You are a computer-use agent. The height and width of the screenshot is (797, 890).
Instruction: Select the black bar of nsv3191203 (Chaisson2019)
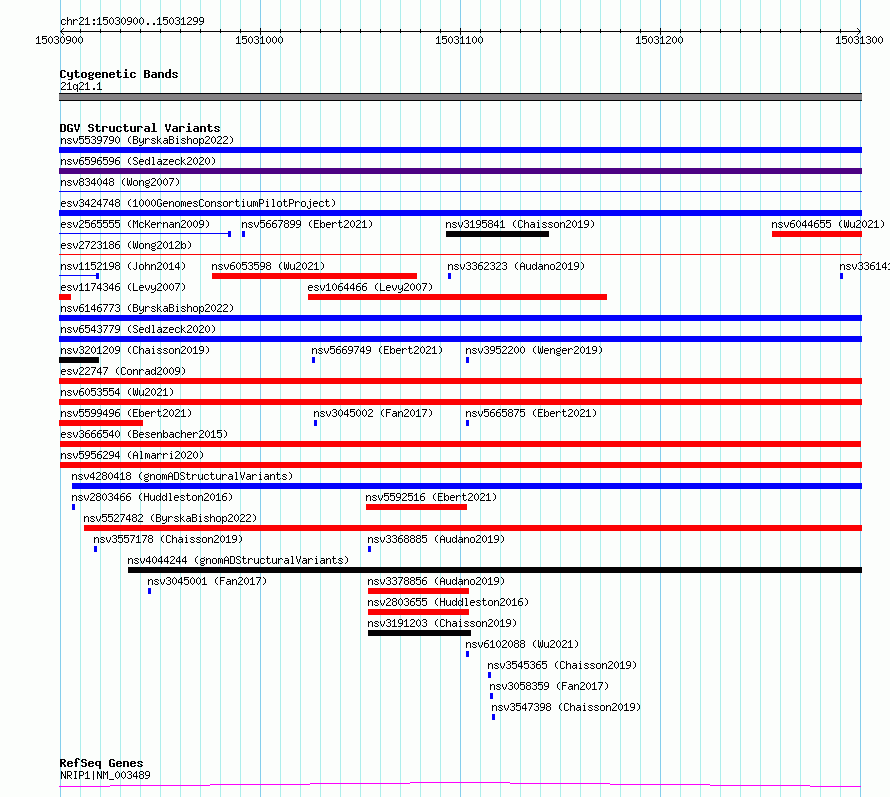(419, 633)
